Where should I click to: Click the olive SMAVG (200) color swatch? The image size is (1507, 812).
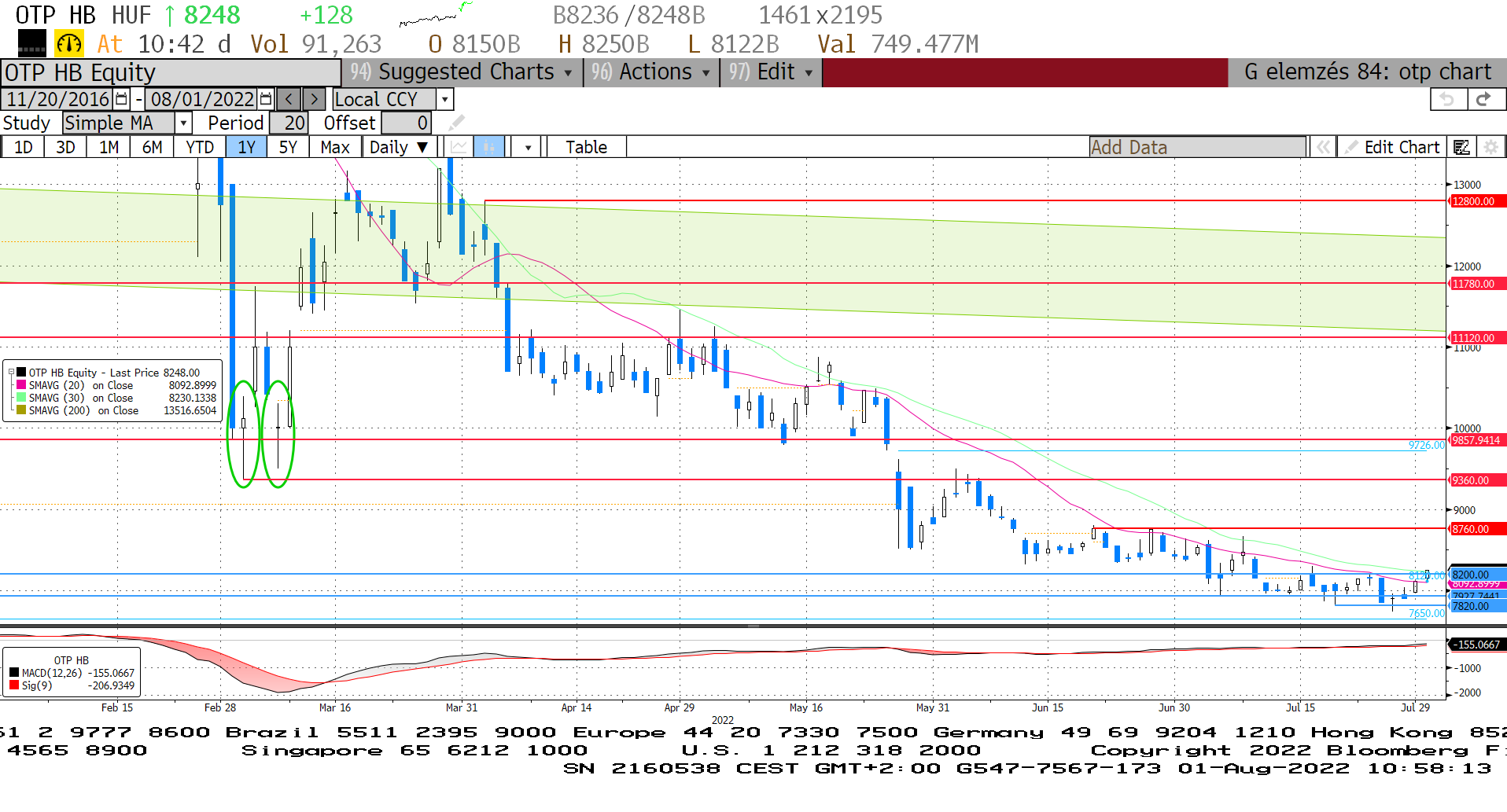pos(21,410)
